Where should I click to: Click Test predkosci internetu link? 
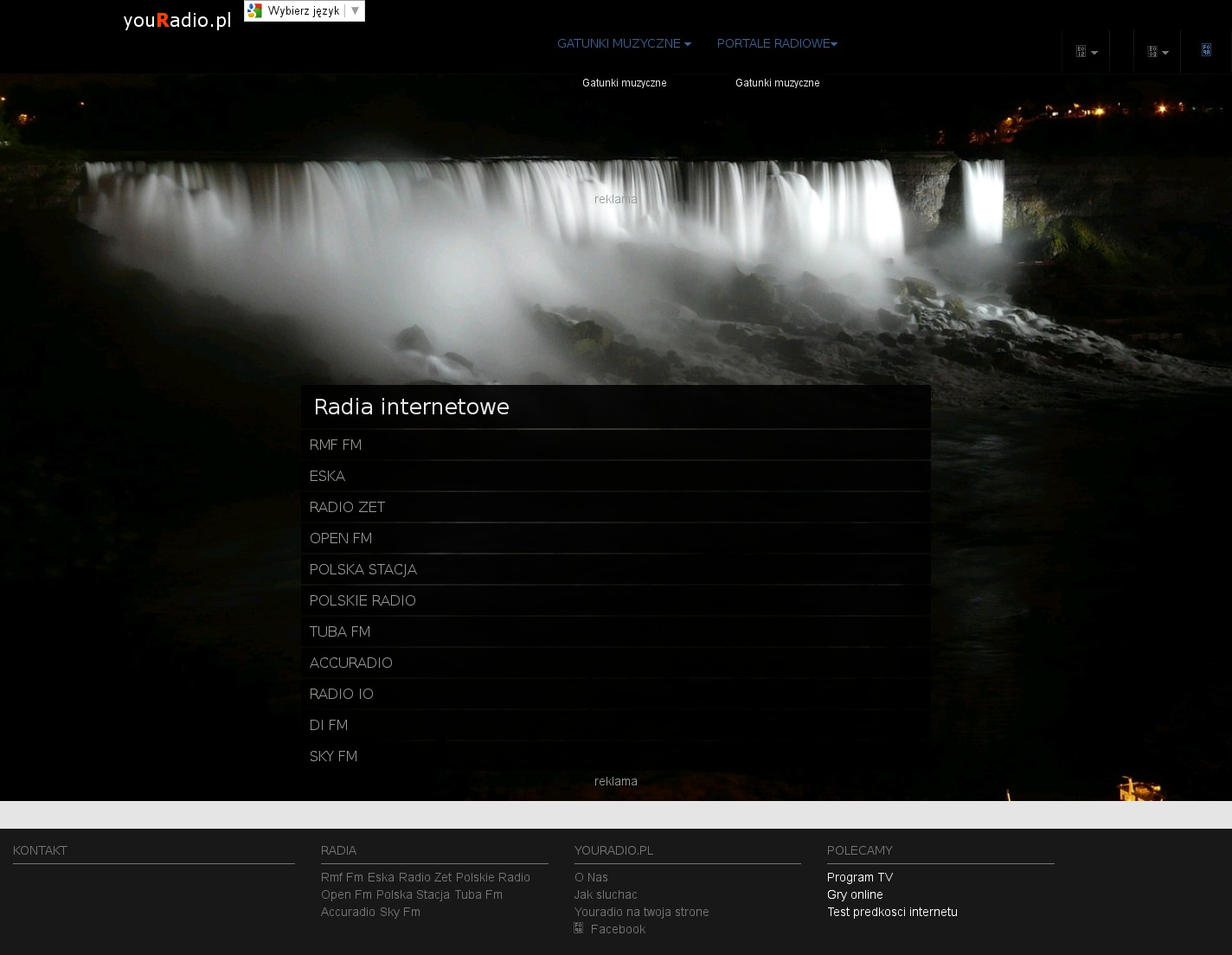(x=891, y=912)
